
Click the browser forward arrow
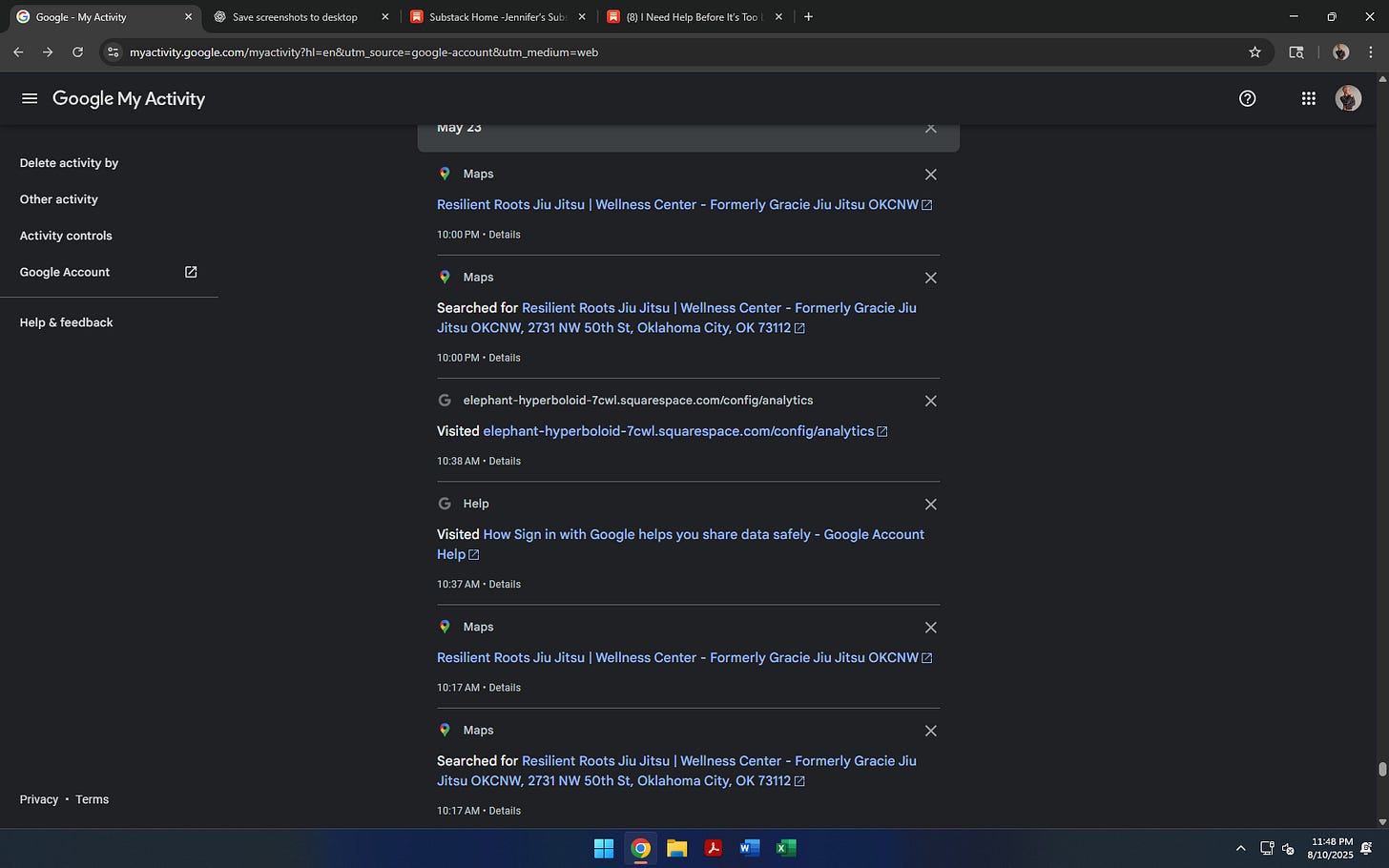pos(48,52)
